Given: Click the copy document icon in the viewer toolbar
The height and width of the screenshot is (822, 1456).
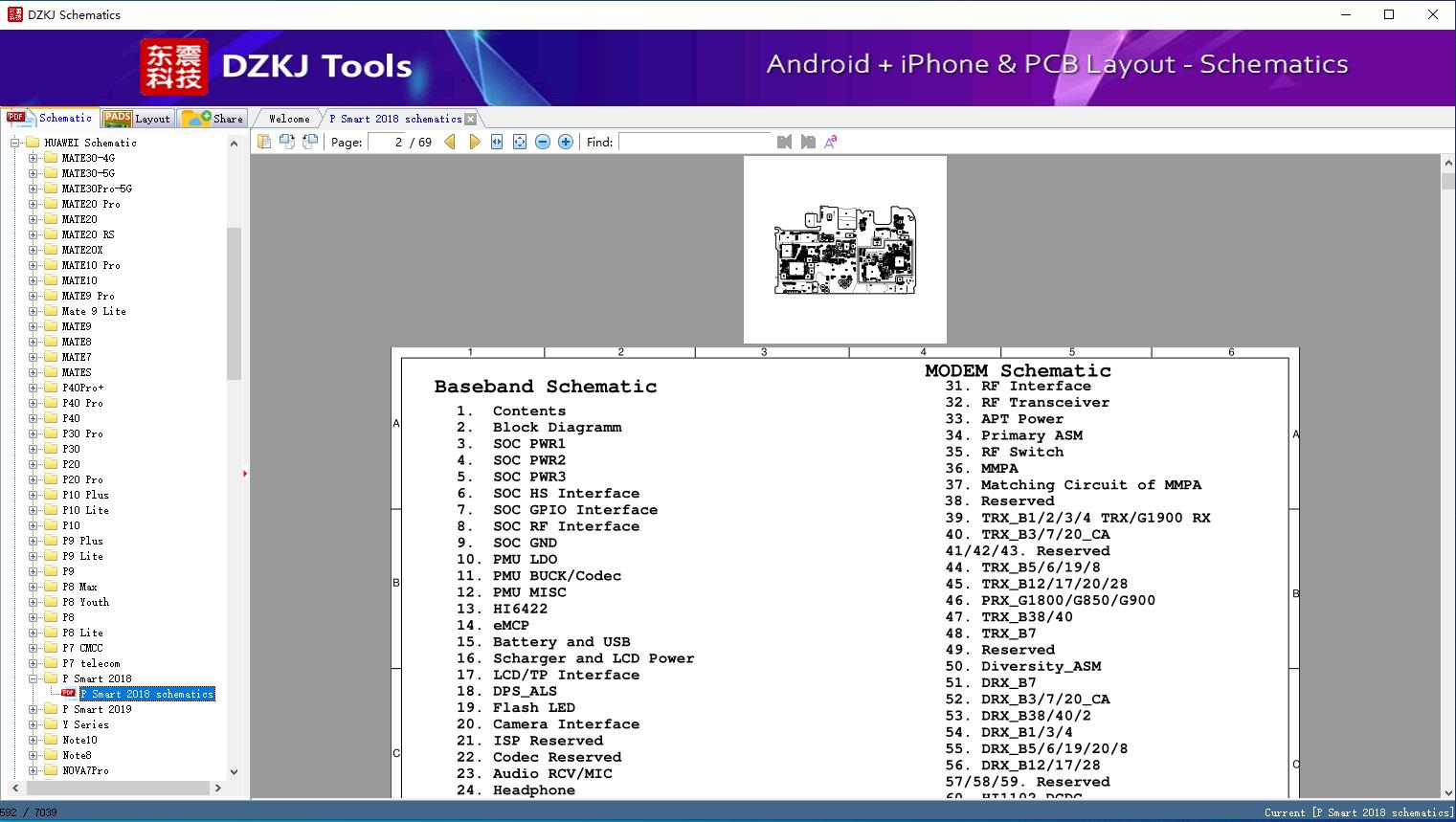Looking at the screenshot, I should 264,142.
